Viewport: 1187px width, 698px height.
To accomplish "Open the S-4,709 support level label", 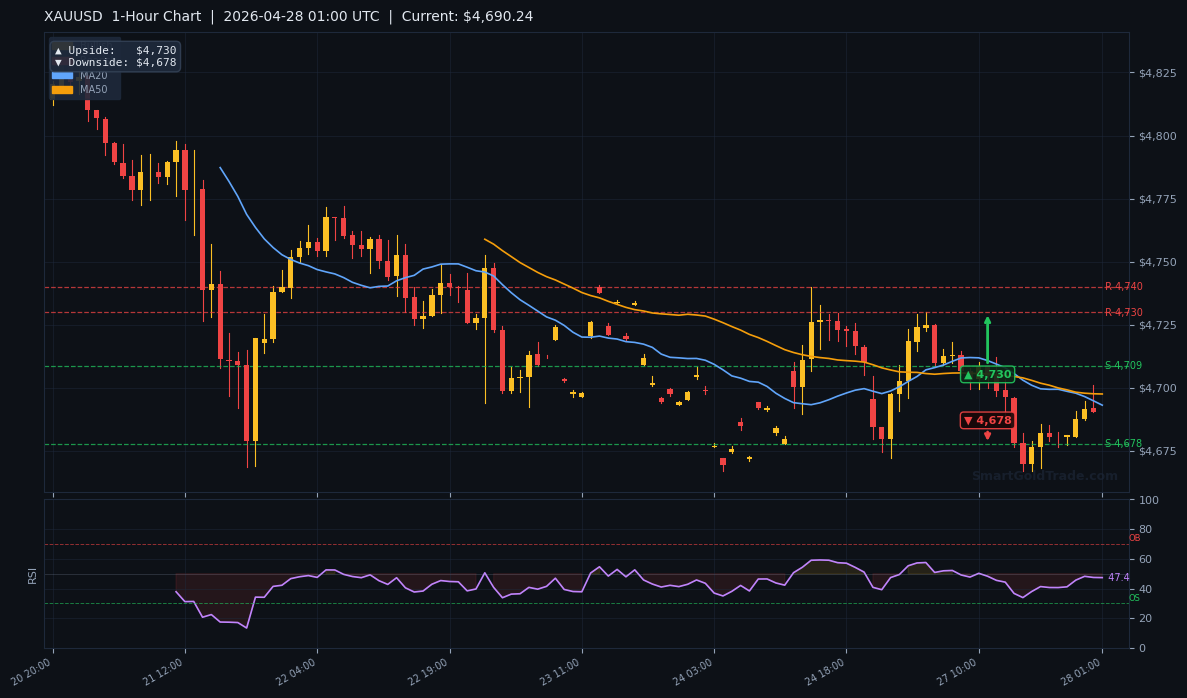I will coord(1125,365).
